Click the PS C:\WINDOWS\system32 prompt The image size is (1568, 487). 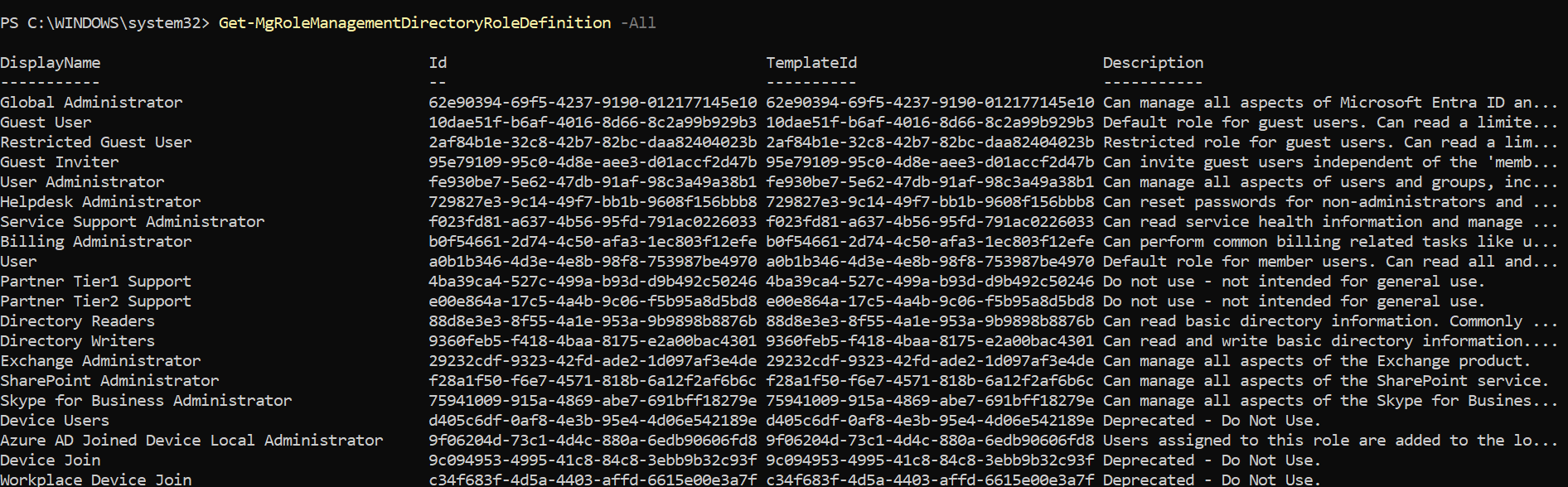[x=104, y=23]
